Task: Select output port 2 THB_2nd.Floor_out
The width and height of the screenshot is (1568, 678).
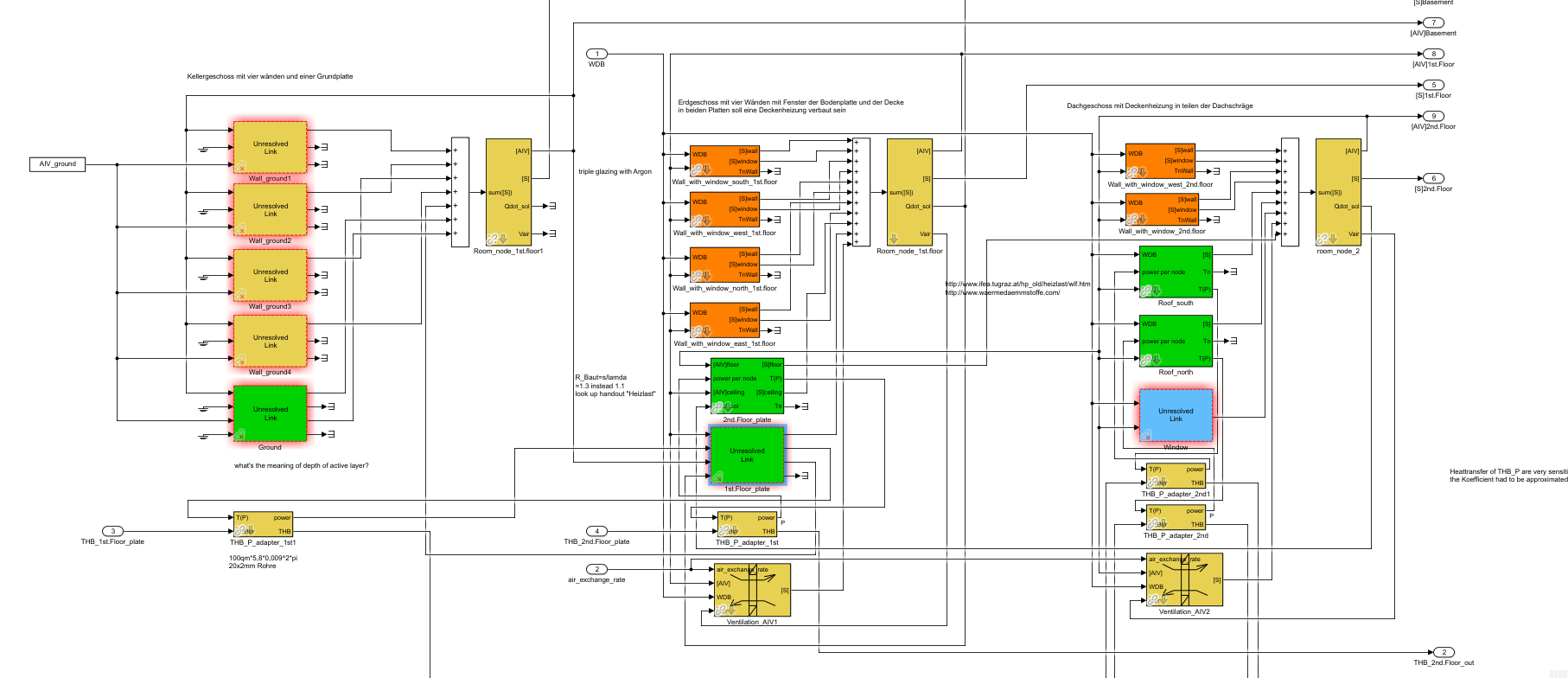Action: (x=1444, y=652)
